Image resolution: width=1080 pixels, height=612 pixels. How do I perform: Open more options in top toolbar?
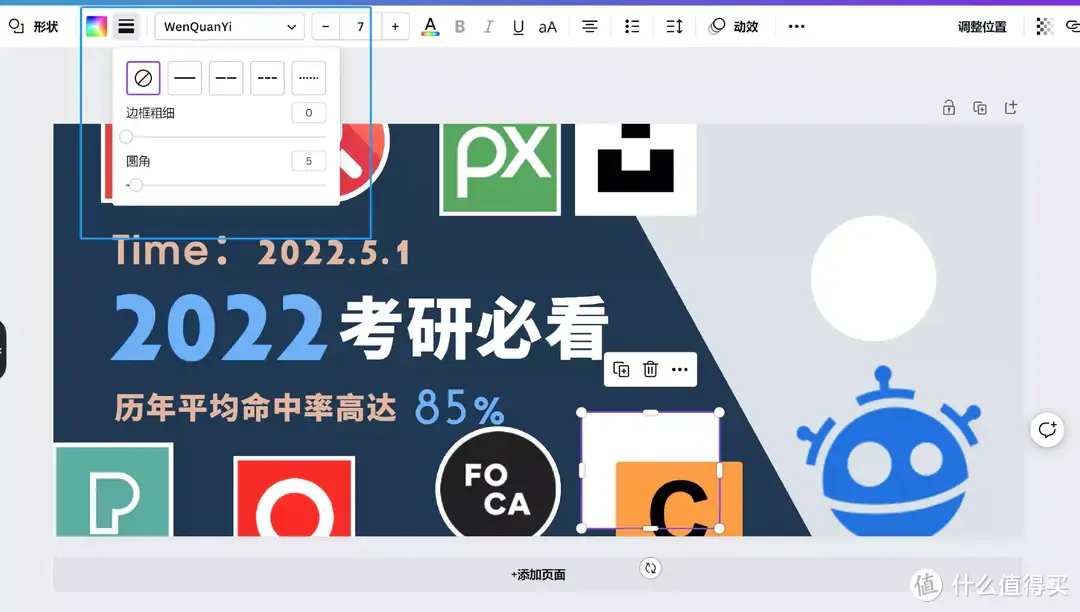tap(796, 27)
